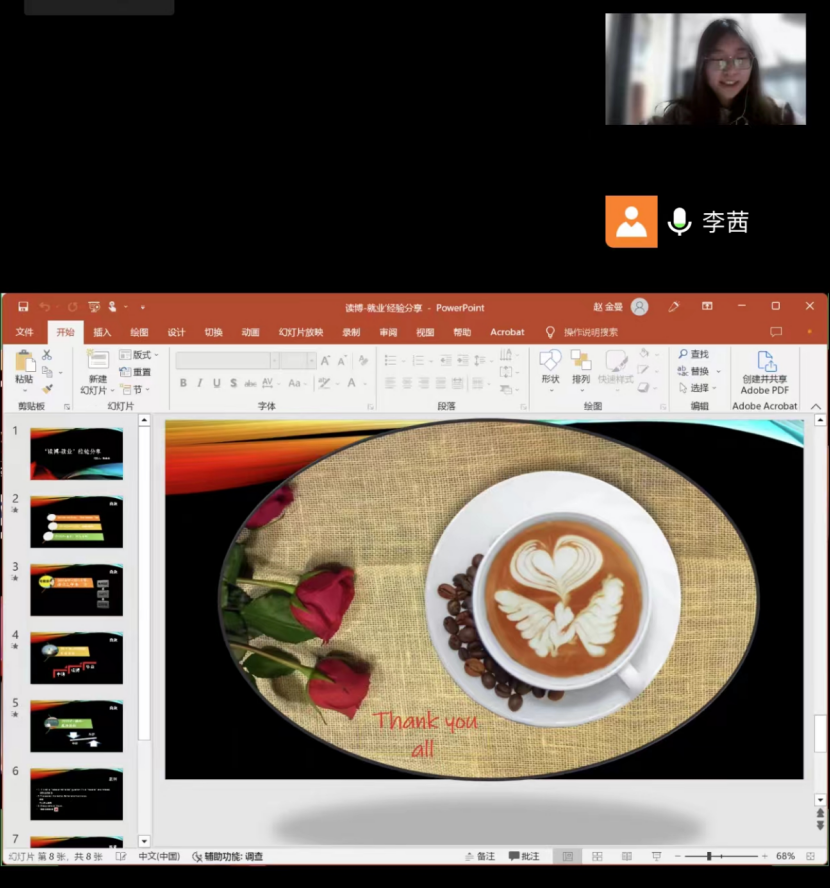
Task: Switch to Slide Sorter view icon
Action: pos(597,857)
